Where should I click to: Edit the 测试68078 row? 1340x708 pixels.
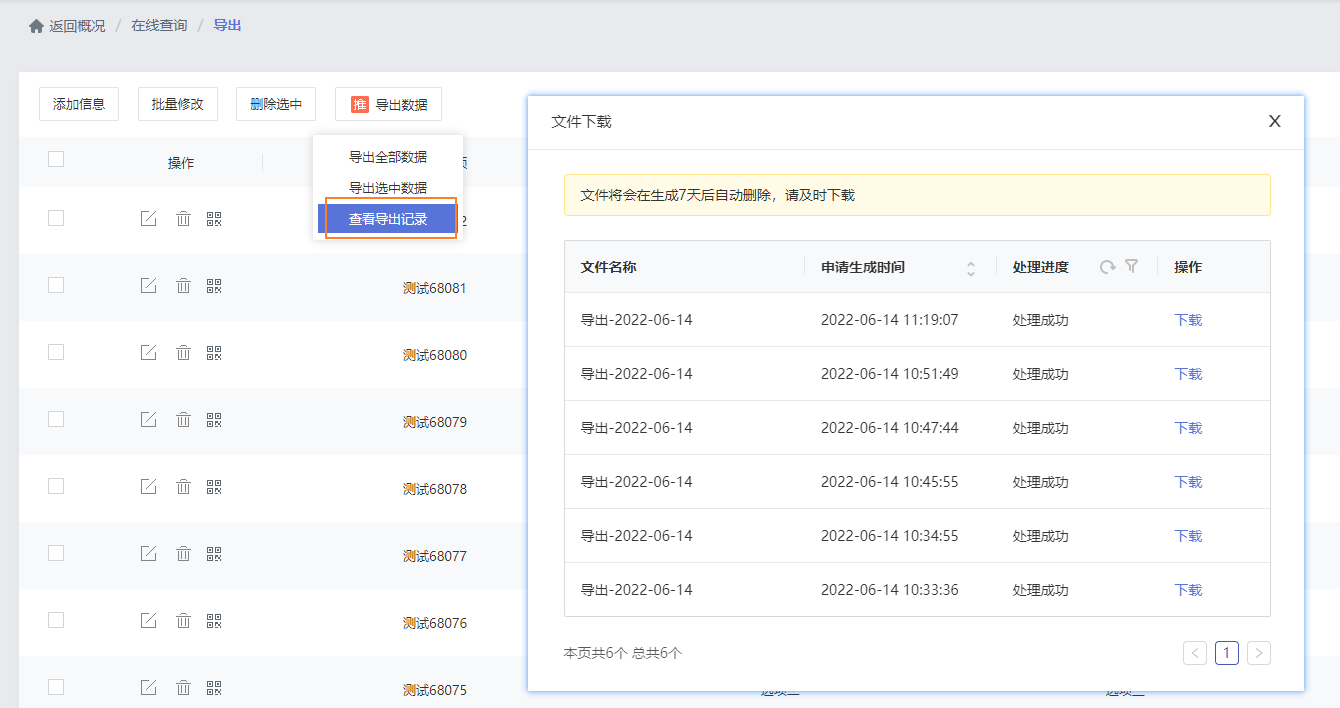click(148, 487)
